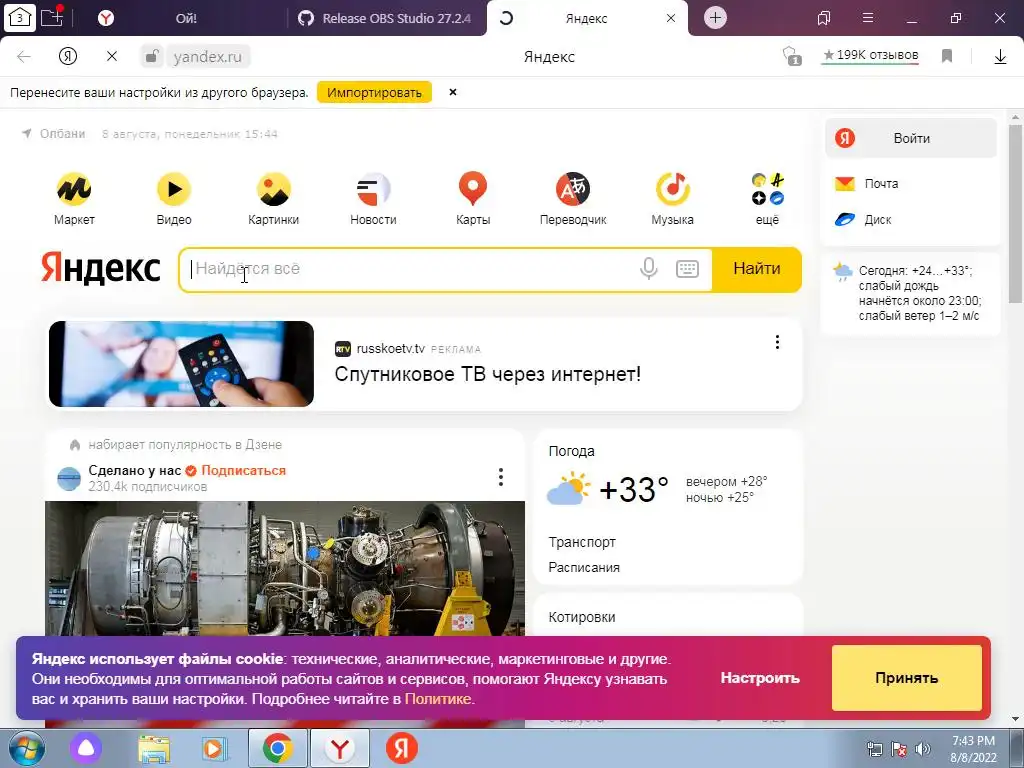This screenshot has width=1024, height=768.
Task: Click the Найти search button
Action: pyautogui.click(x=756, y=268)
